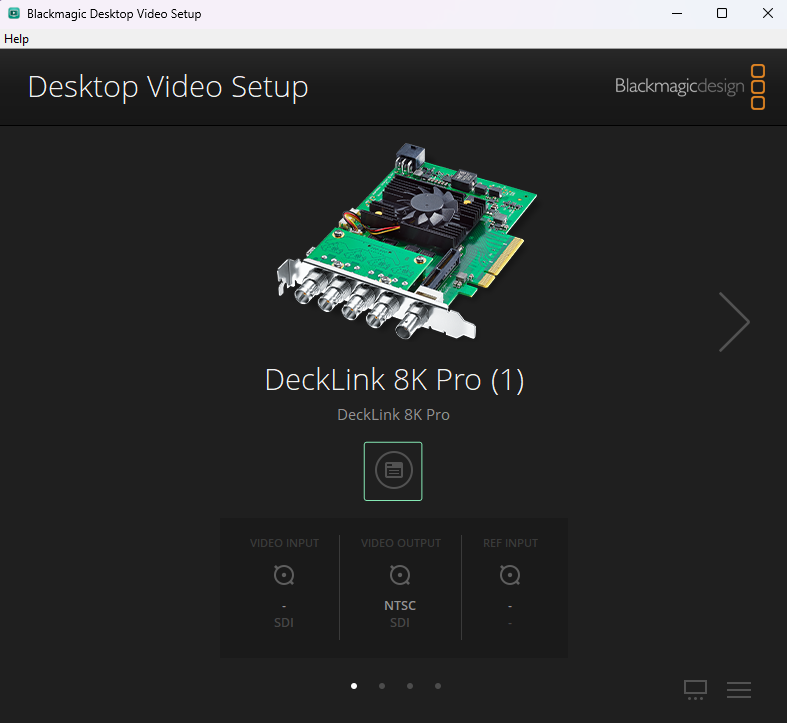The width and height of the screenshot is (787, 723).
Task: Select the first page indicator dot
Action: pyautogui.click(x=354, y=686)
